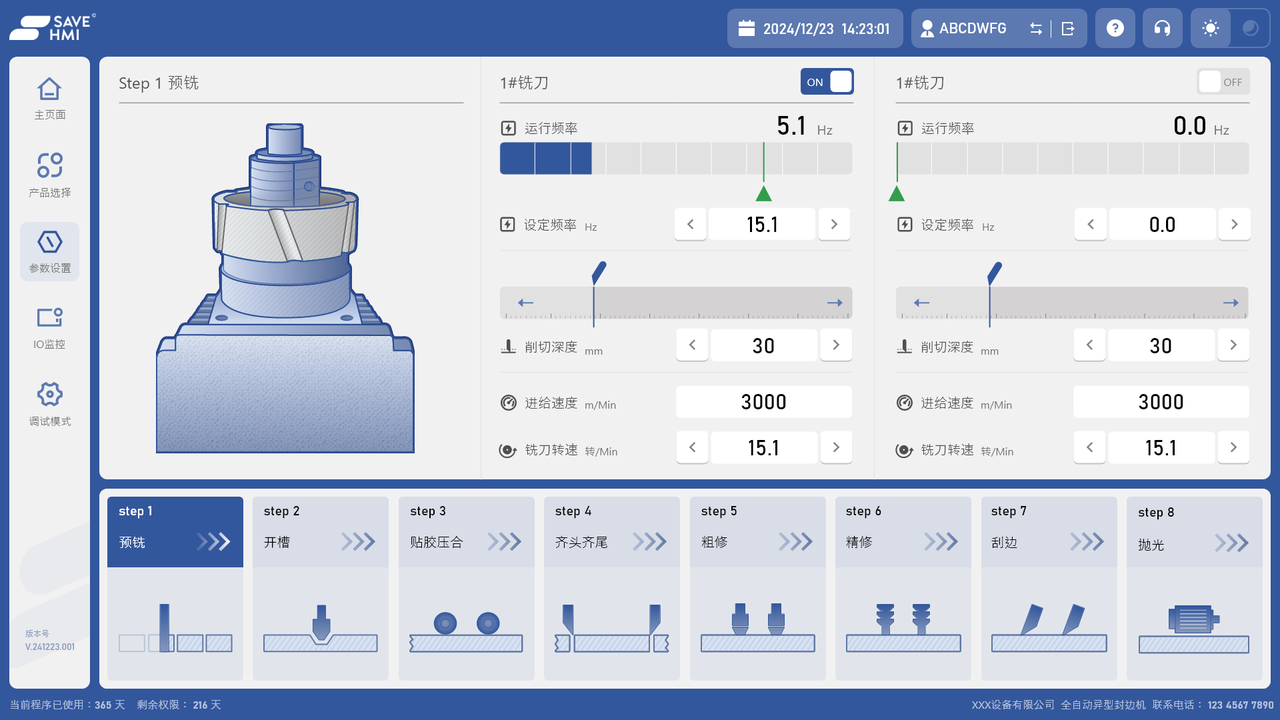Screen dimensions: 1280x720
Task: Switch to dark mode with the moon toggle
Action: (1248, 27)
